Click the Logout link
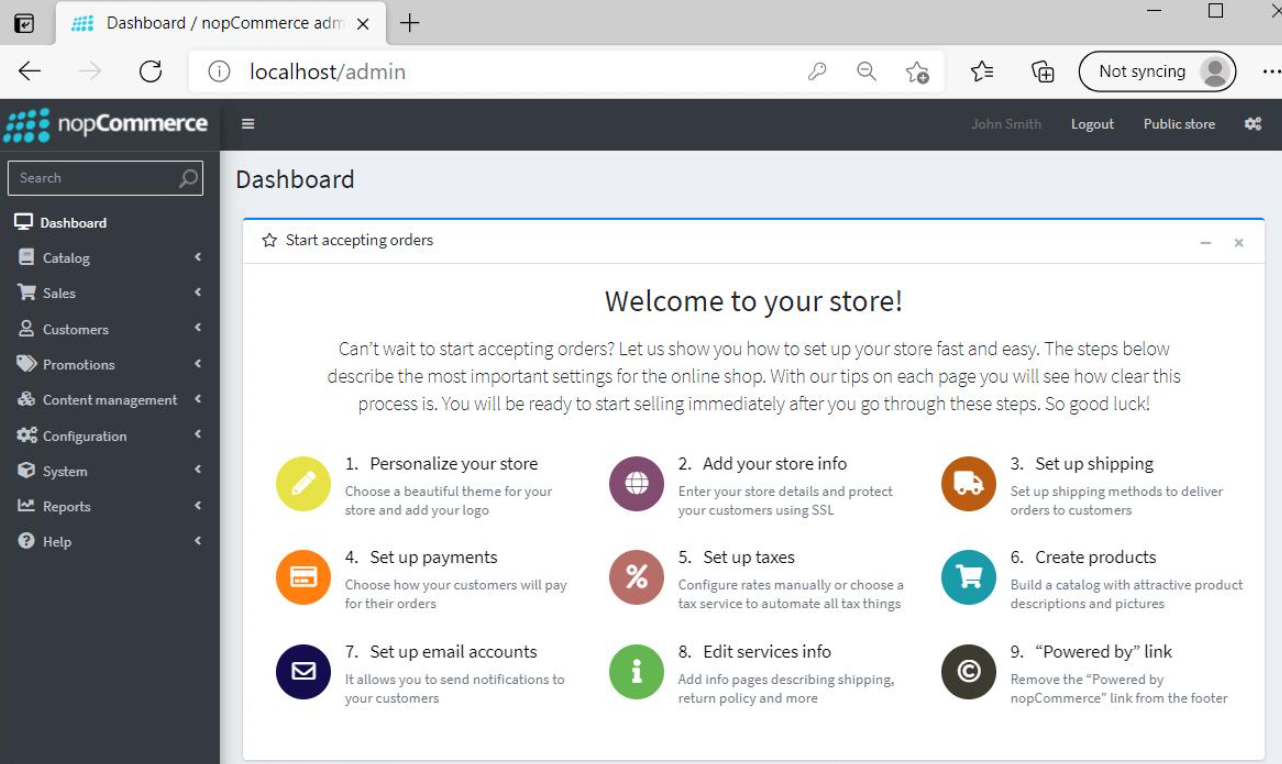This screenshot has height=764, width=1282. 1092,124
